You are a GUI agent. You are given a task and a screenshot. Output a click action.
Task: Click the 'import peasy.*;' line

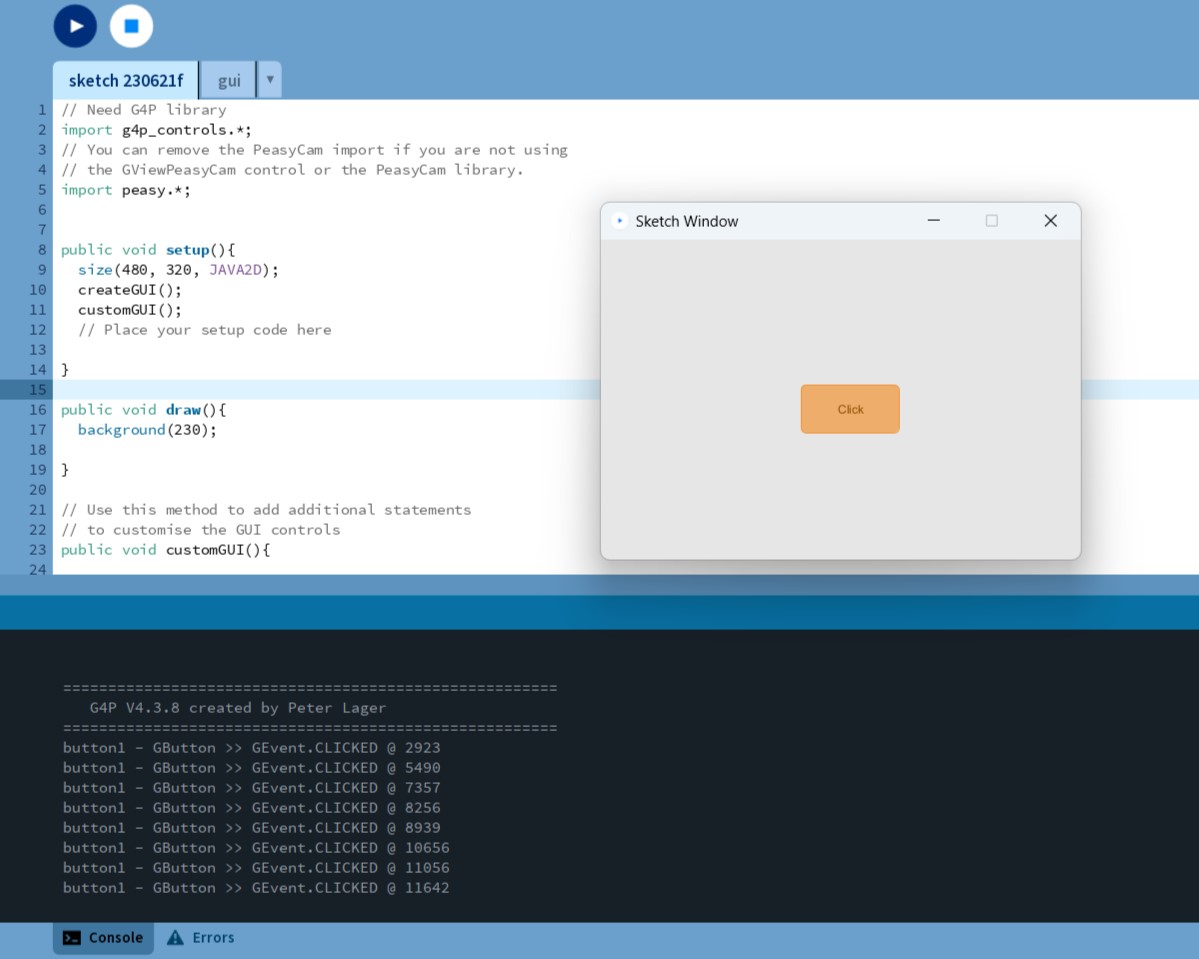click(125, 190)
